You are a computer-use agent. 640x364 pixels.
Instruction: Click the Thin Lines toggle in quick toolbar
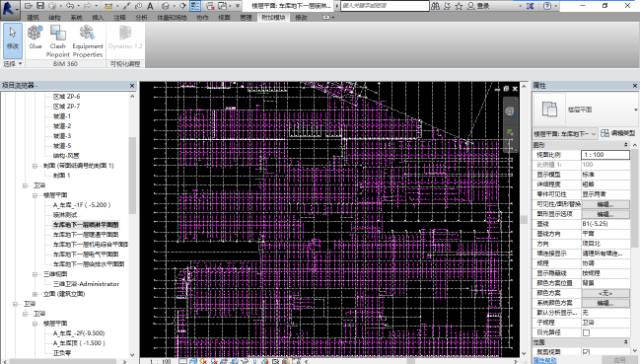coord(195,6)
